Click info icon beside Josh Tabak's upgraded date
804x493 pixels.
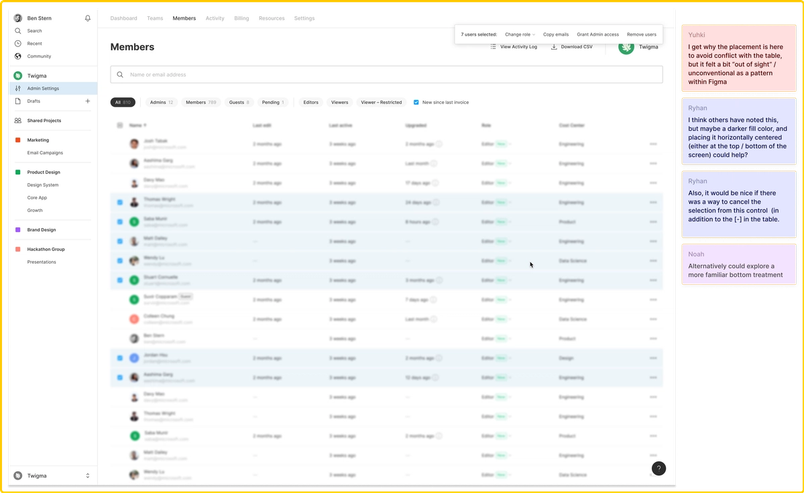click(x=439, y=144)
